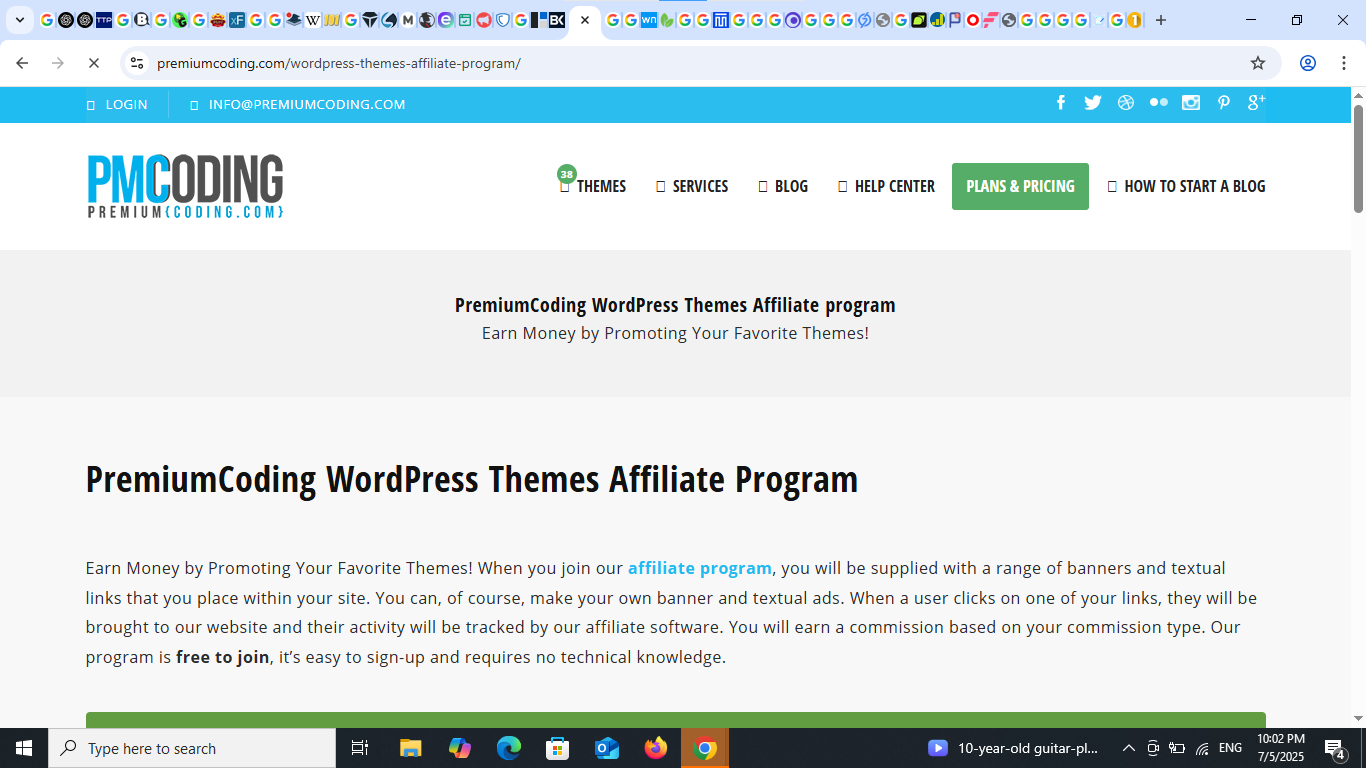Click the PMCoding site logo
The height and width of the screenshot is (768, 1366).
[x=185, y=186]
